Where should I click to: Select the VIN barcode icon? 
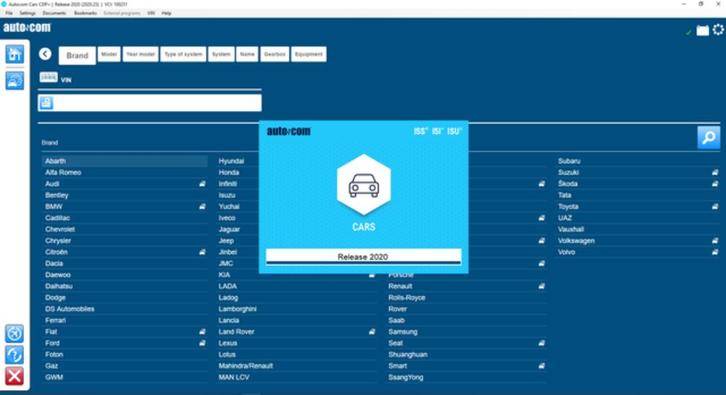point(49,77)
